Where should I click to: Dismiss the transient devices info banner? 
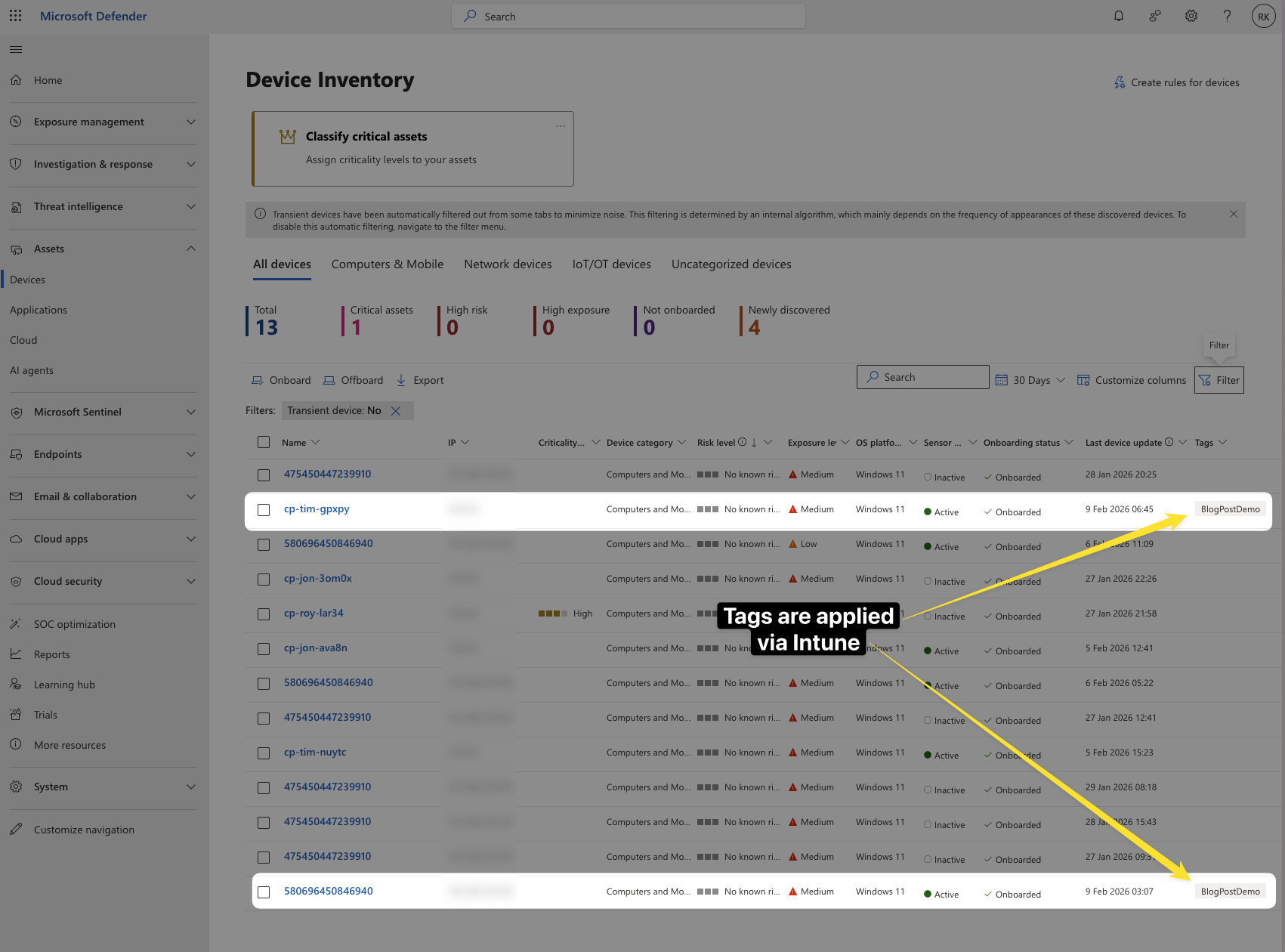click(1234, 215)
